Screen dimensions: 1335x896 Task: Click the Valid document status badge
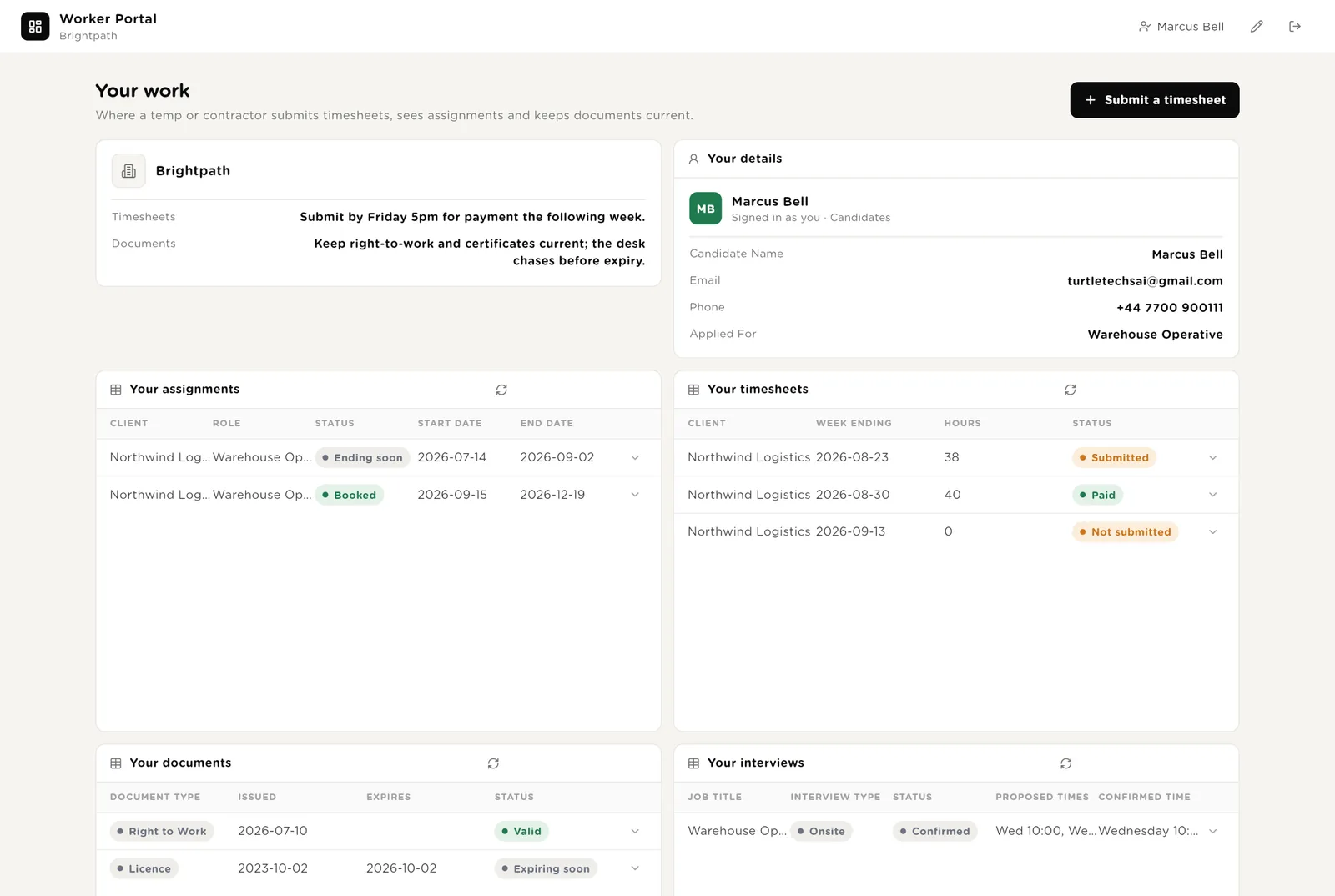521,832
